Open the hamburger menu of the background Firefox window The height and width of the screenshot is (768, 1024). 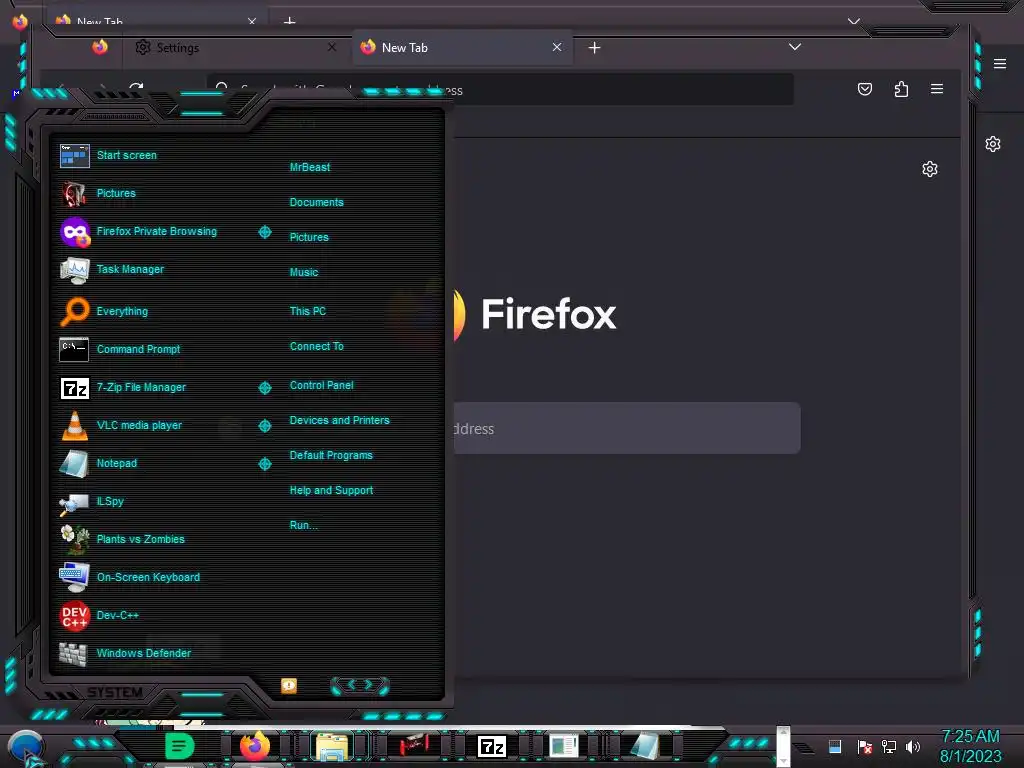tap(1000, 63)
